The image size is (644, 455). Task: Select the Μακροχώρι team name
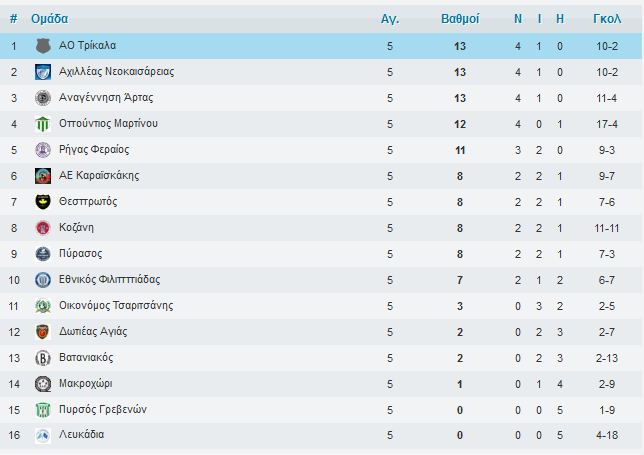[x=88, y=383]
